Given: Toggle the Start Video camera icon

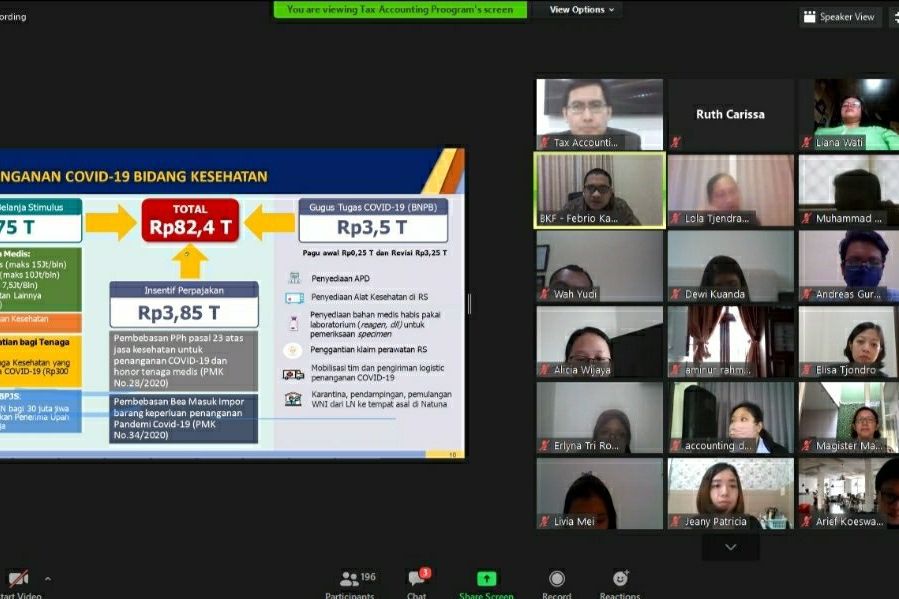Looking at the screenshot, I should tap(17, 579).
